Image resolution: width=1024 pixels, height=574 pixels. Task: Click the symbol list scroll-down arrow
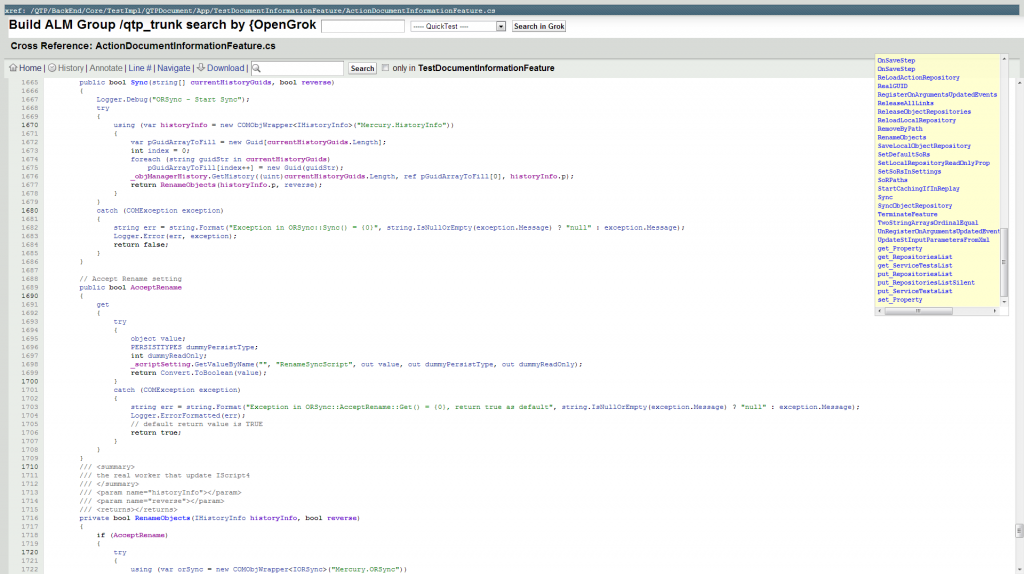pyautogui.click(x=1004, y=302)
